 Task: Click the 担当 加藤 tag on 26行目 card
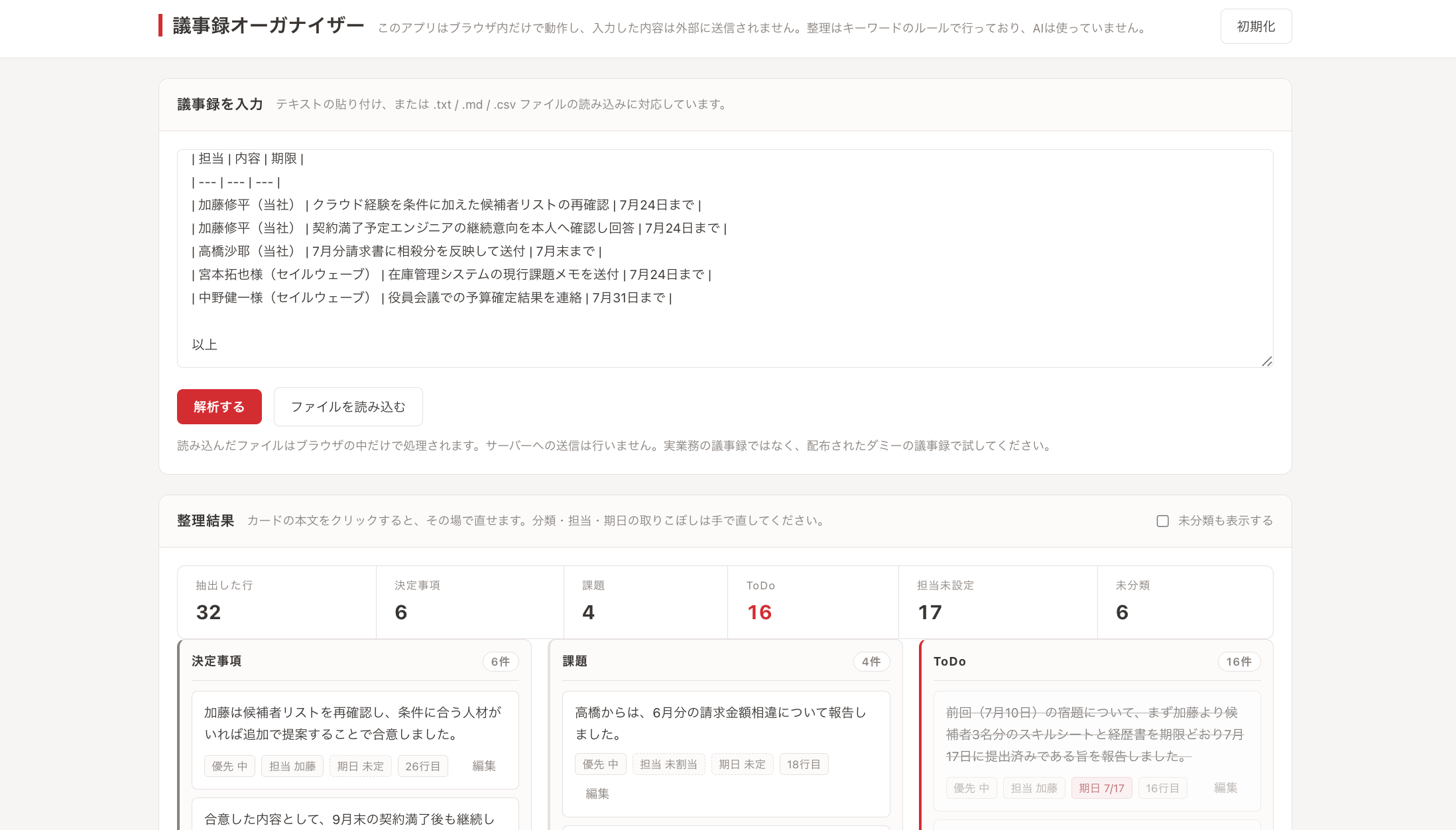click(292, 766)
